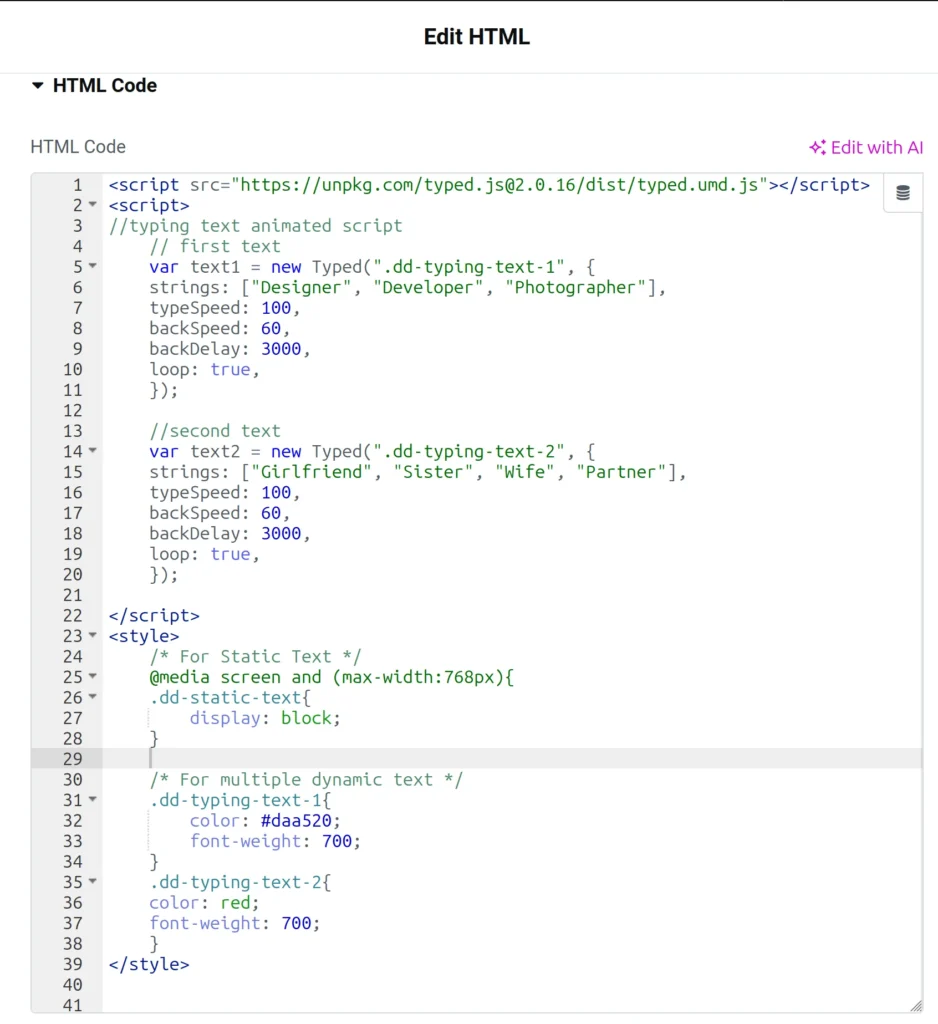Click "display: block;" on line 27
The height and width of the screenshot is (1024, 938).
pyautogui.click(x=265, y=718)
